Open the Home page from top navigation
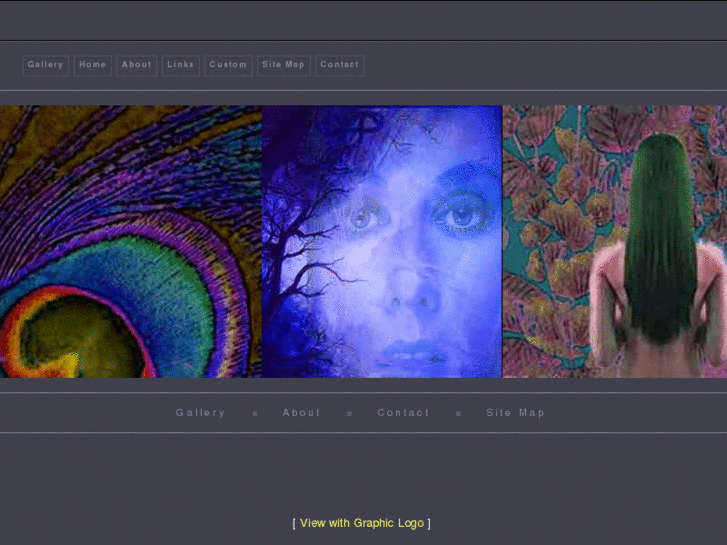Viewport: 727px width, 545px height. tap(92, 65)
